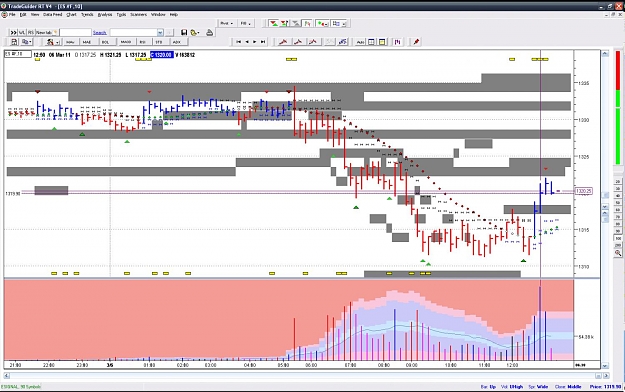The image size is (625, 392).
Task: Jump to the last bar
Action: pyautogui.click(x=263, y=42)
